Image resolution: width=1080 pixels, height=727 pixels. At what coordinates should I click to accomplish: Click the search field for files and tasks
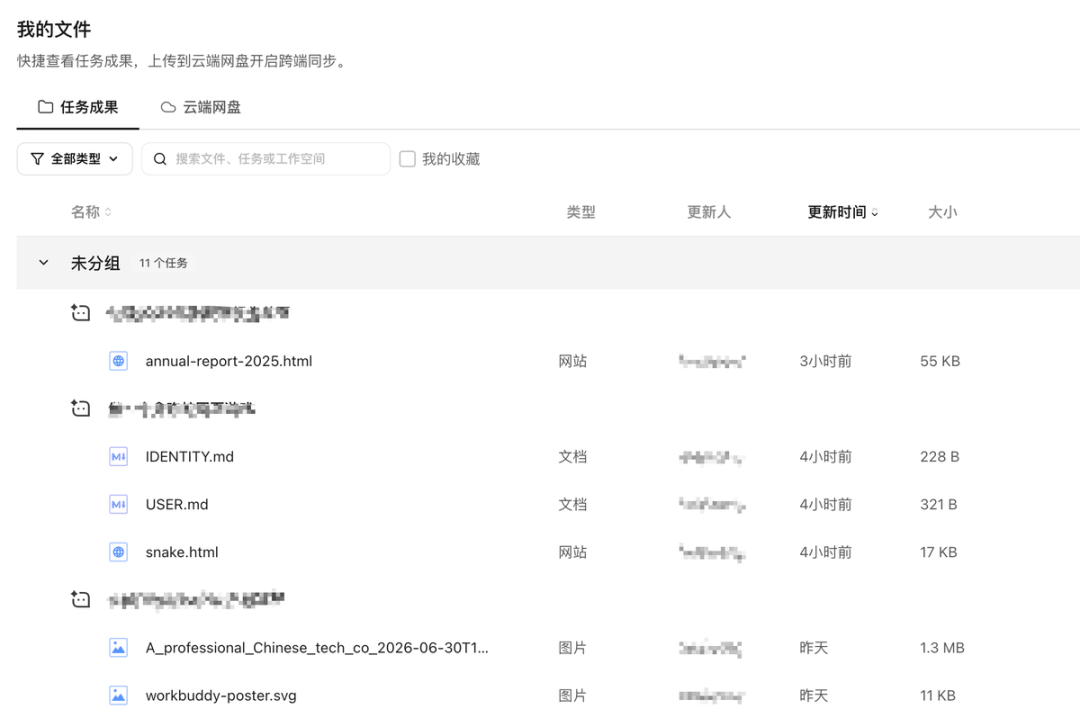click(x=266, y=159)
